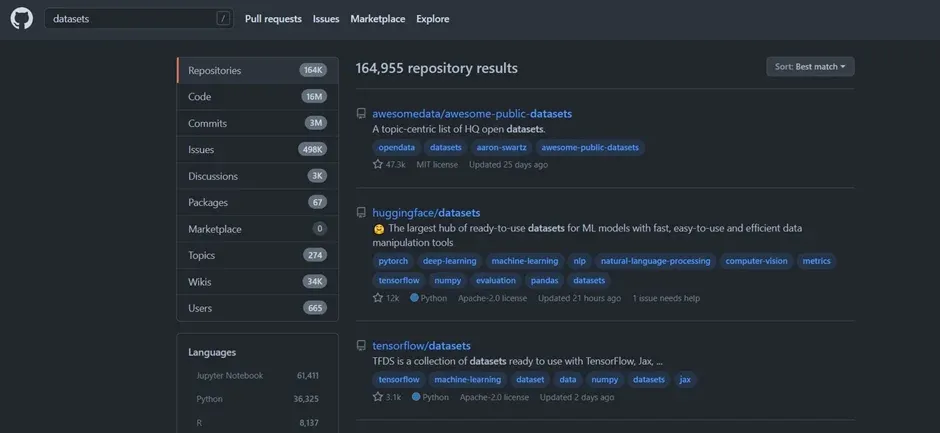Go to Marketplace in top navigation
The height and width of the screenshot is (433, 940).
pyautogui.click(x=378, y=19)
